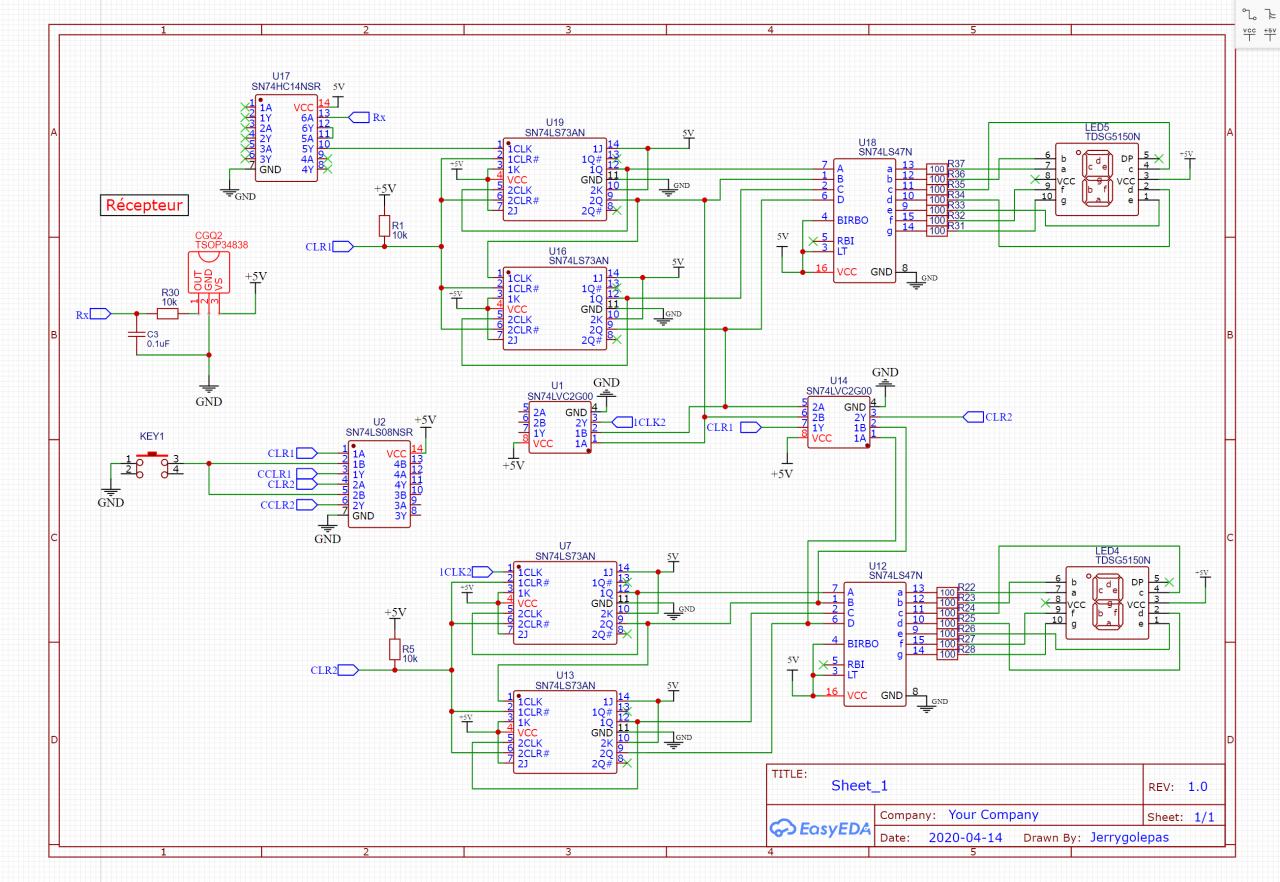This screenshot has width=1280, height=882.
Task: Click the SN74LS08NSR part name
Action: pos(379,432)
